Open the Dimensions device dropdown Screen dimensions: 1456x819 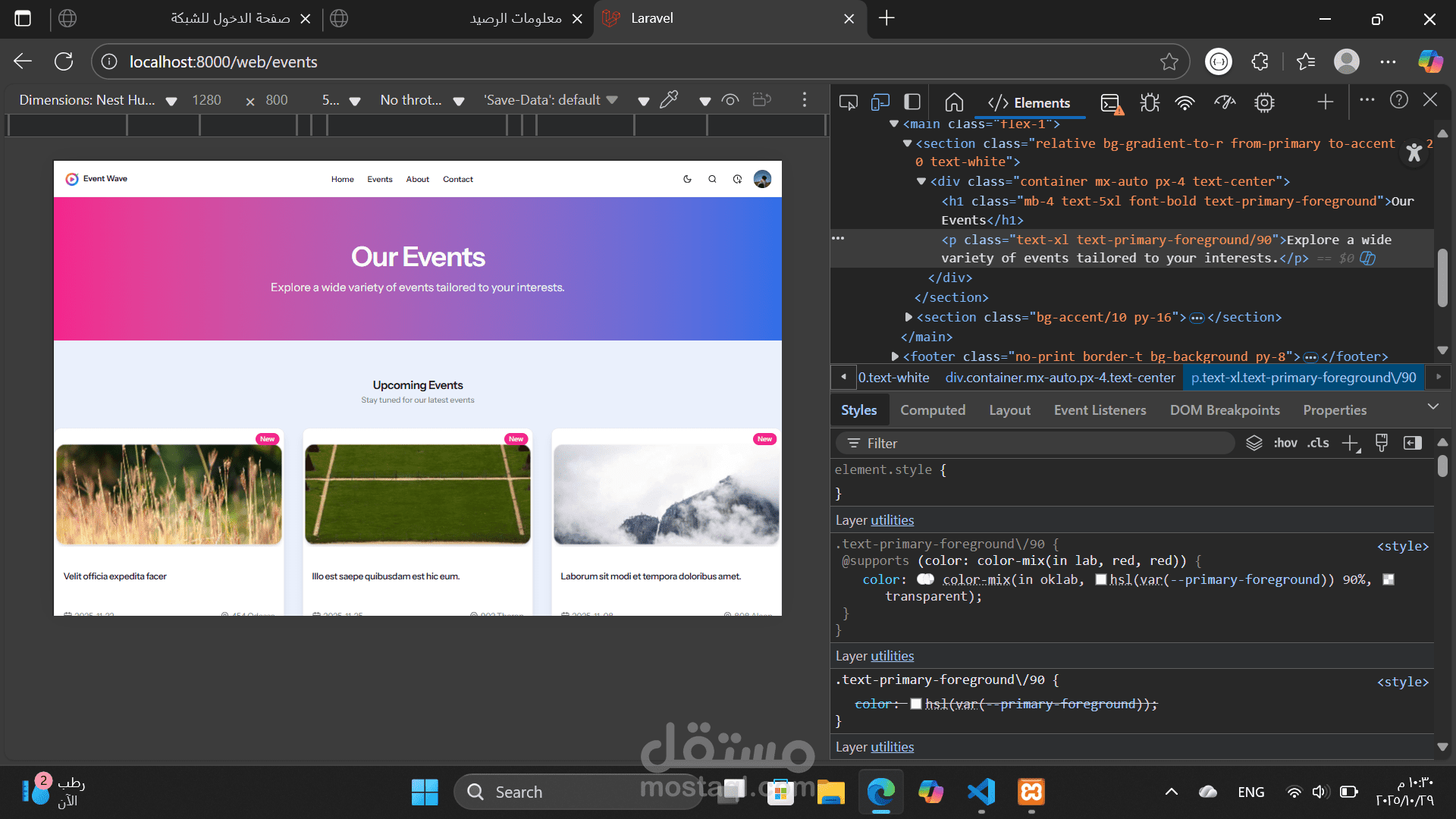(x=97, y=100)
